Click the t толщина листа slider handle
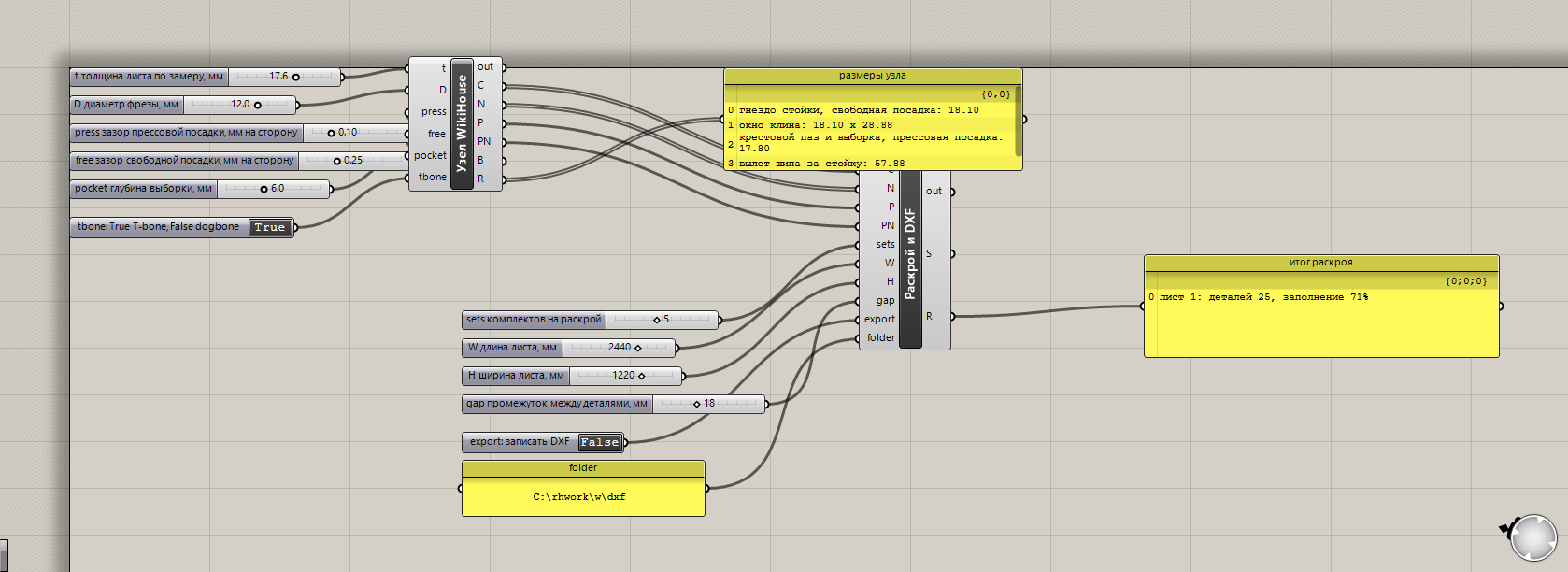The image size is (1568, 572). coord(296,77)
